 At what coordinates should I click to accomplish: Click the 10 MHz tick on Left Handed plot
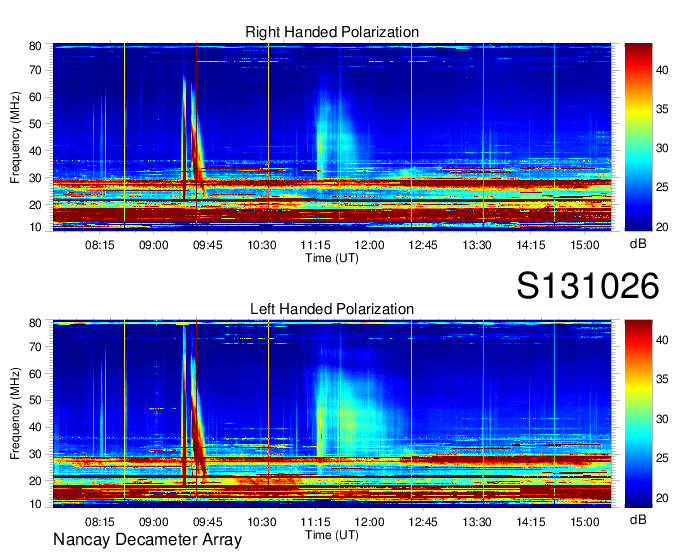pos(35,504)
